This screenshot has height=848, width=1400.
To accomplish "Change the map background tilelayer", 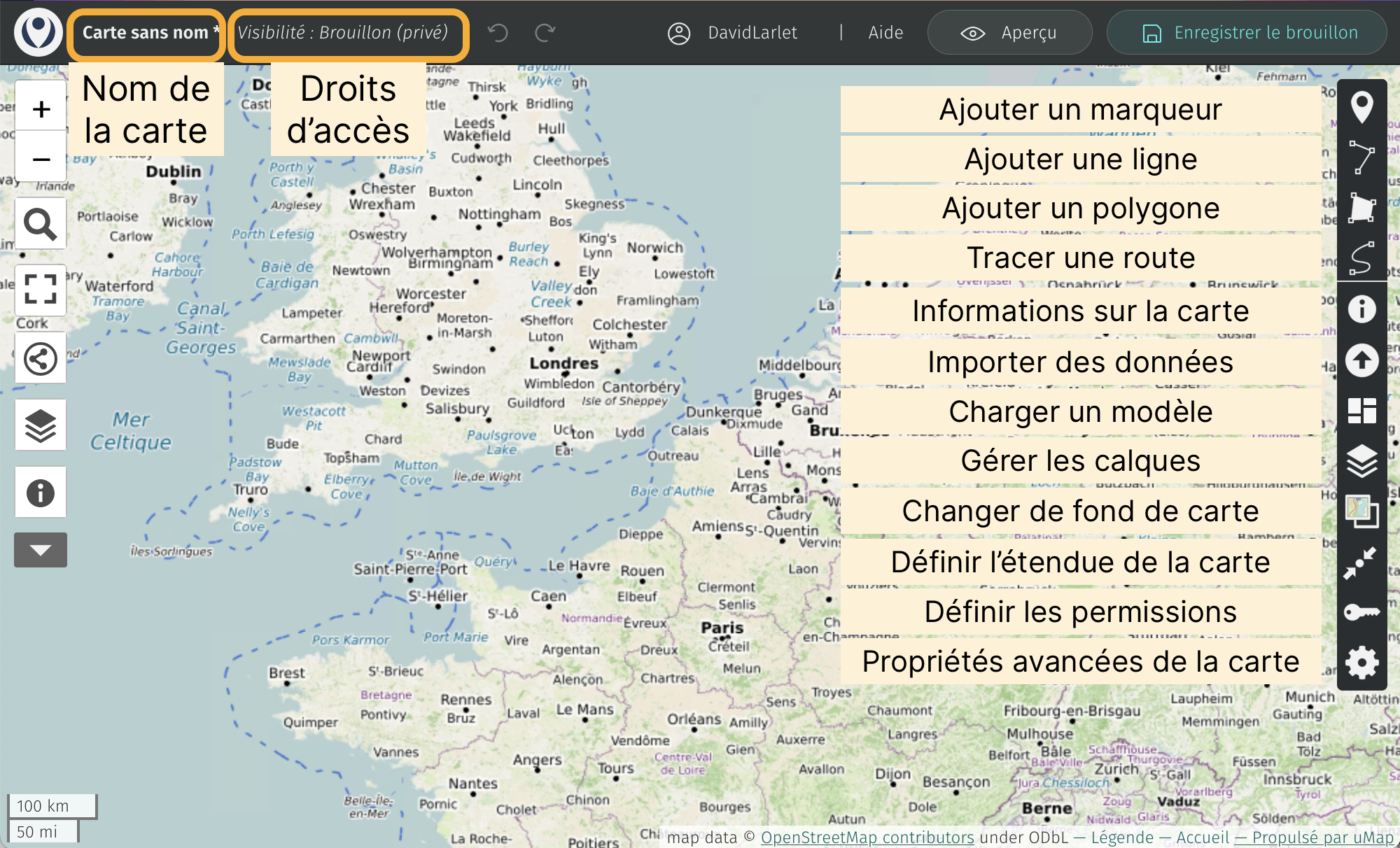I will point(1361,511).
